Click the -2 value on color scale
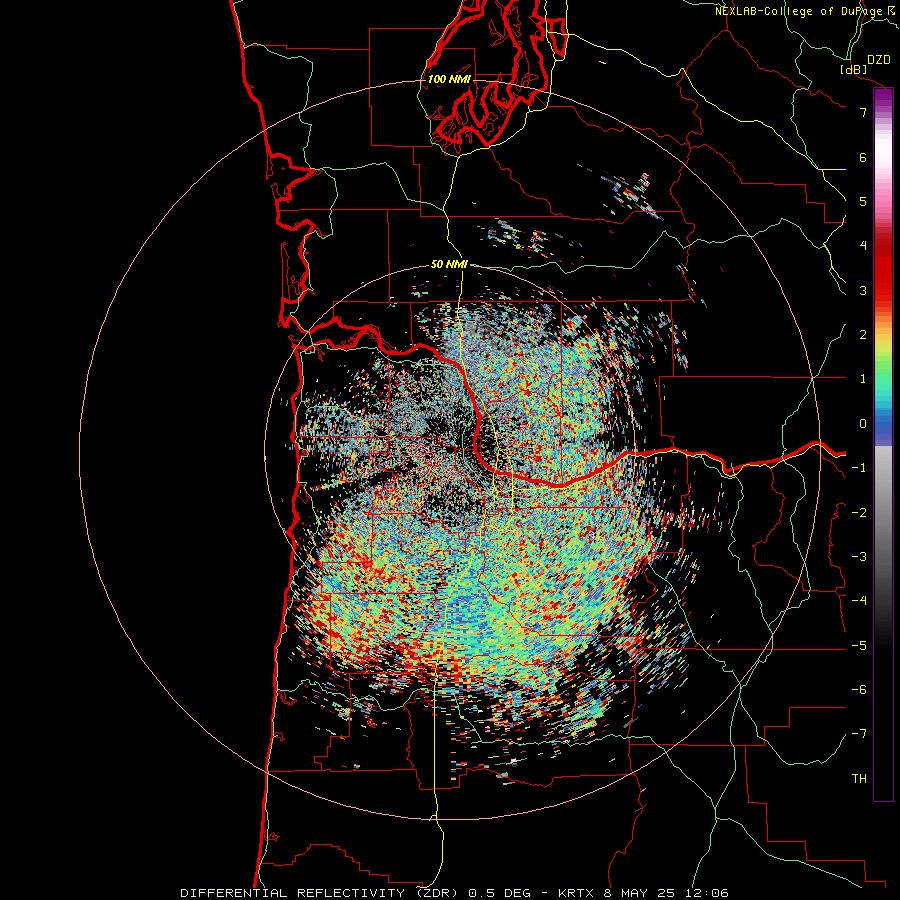This screenshot has width=900, height=900. (x=859, y=512)
